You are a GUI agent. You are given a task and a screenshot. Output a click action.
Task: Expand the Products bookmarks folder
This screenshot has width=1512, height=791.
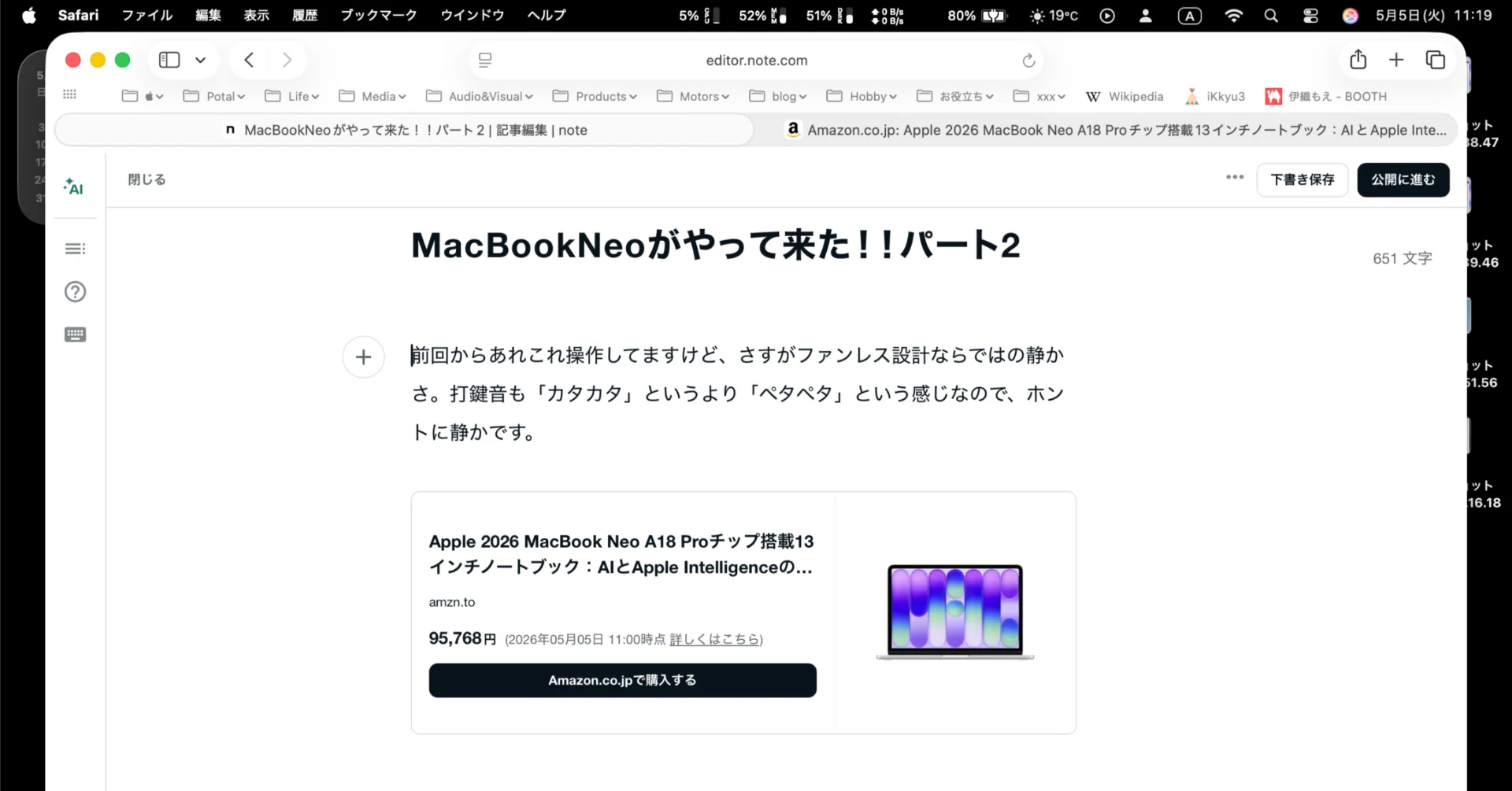point(595,96)
